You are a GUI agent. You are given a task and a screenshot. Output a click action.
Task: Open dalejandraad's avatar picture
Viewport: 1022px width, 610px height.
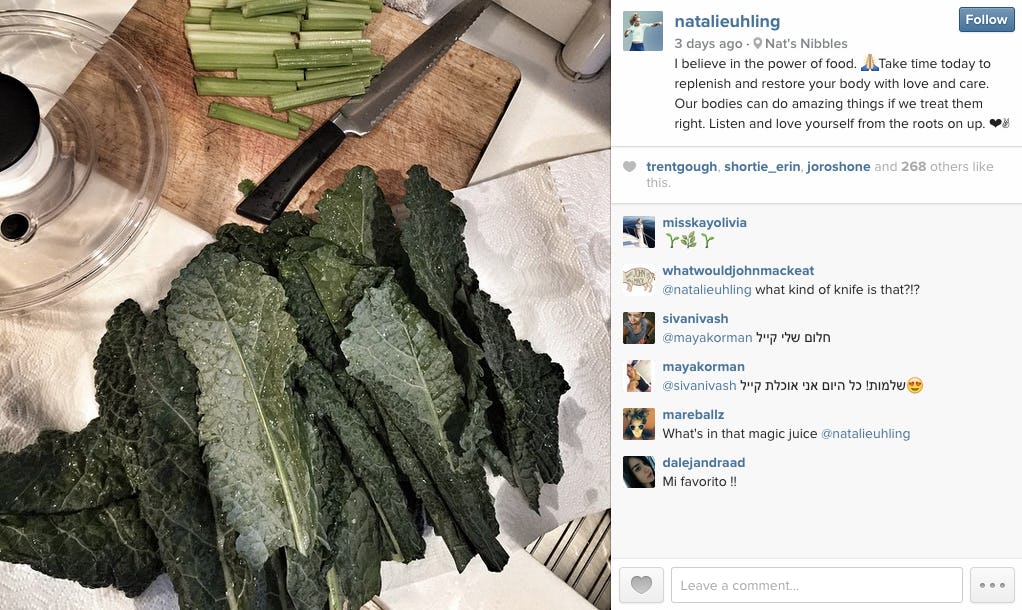[x=639, y=472]
